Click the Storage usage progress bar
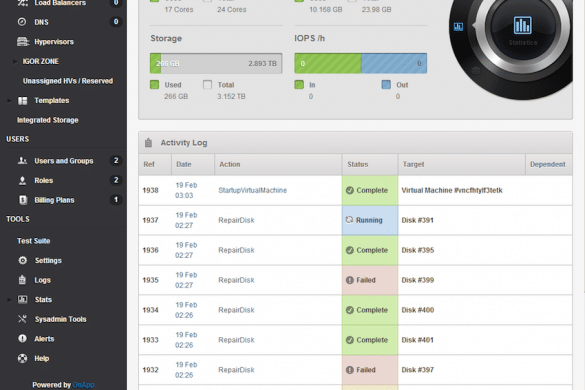The width and height of the screenshot is (585, 390). click(x=216, y=63)
